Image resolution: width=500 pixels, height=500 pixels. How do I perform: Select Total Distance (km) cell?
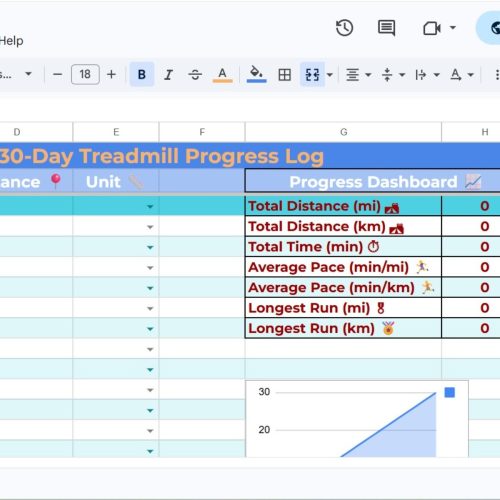[343, 227]
